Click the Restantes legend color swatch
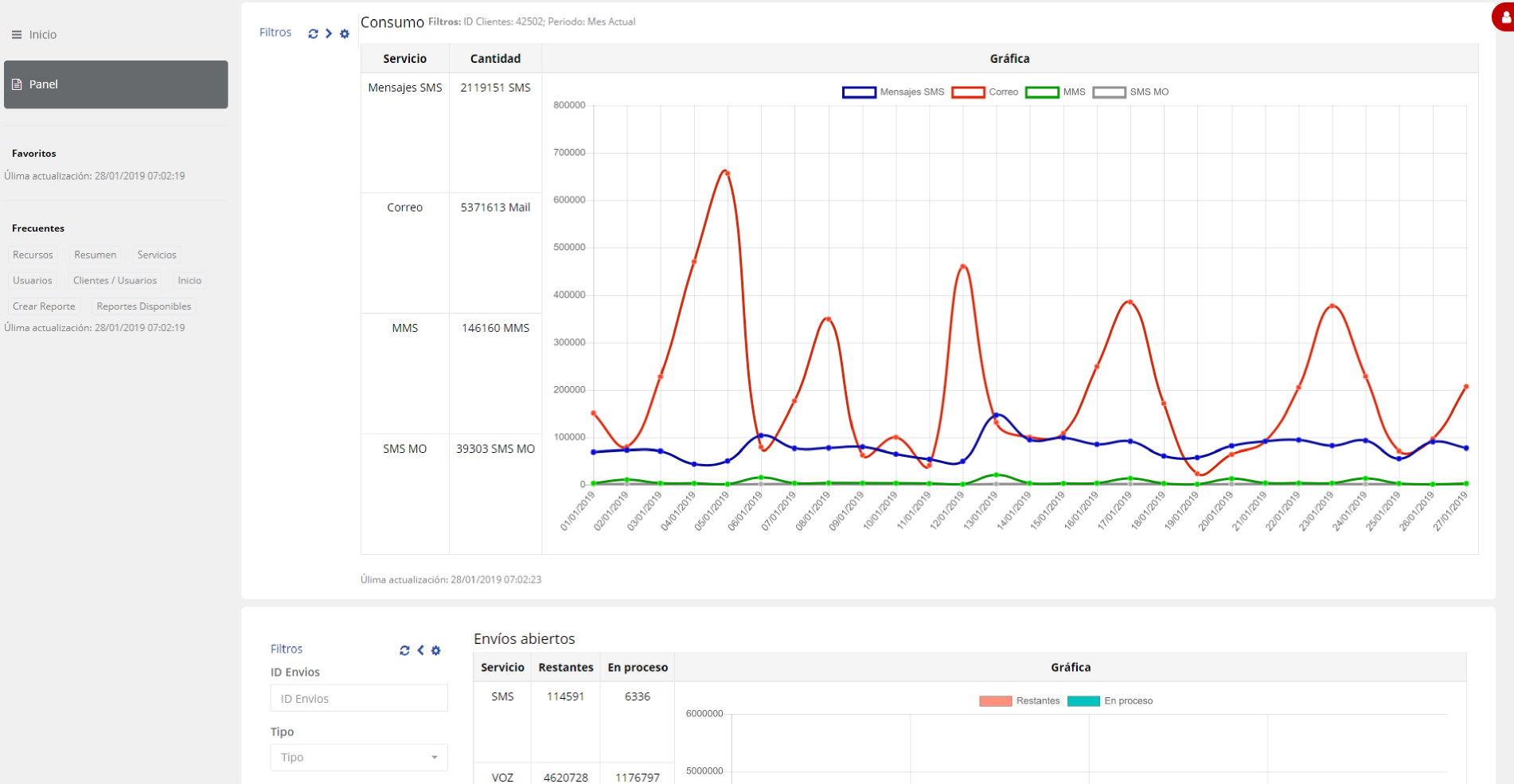This screenshot has width=1514, height=784. click(995, 701)
